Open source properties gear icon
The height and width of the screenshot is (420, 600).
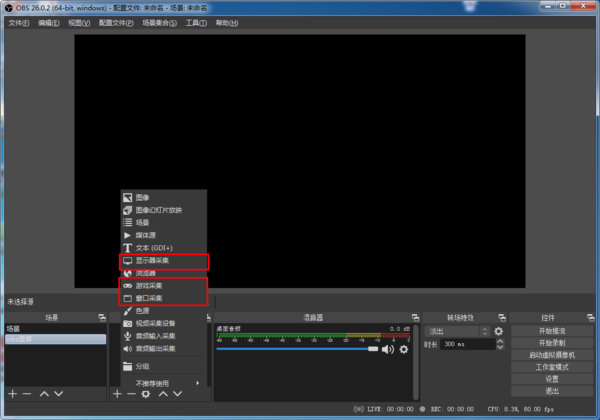[146, 394]
